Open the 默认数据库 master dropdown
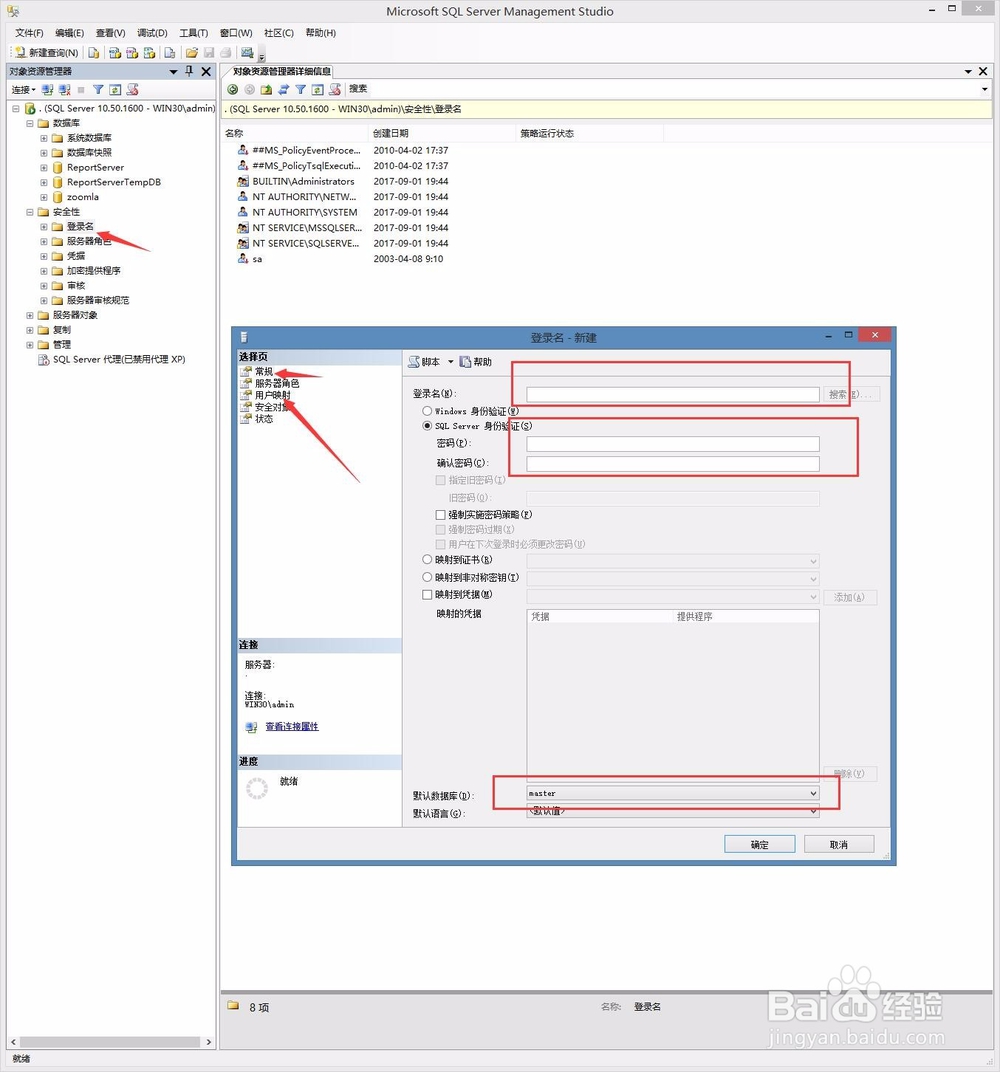Screen dimensions: 1000x1072 (813, 794)
